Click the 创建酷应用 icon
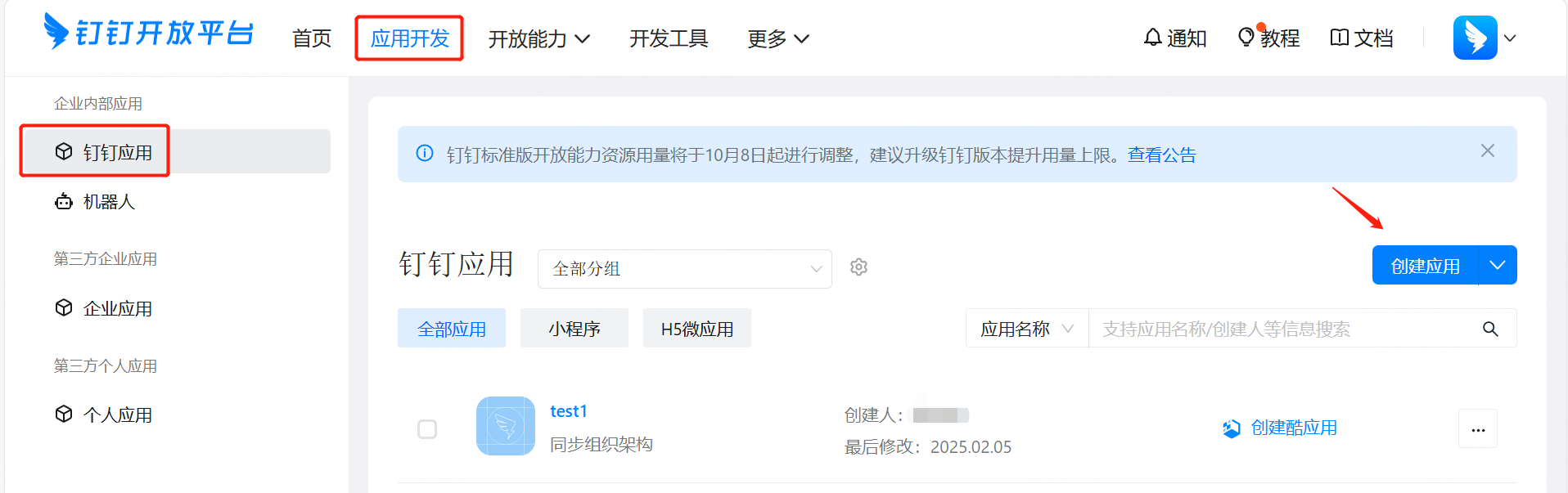This screenshot has height=493, width=1568. click(x=1231, y=428)
